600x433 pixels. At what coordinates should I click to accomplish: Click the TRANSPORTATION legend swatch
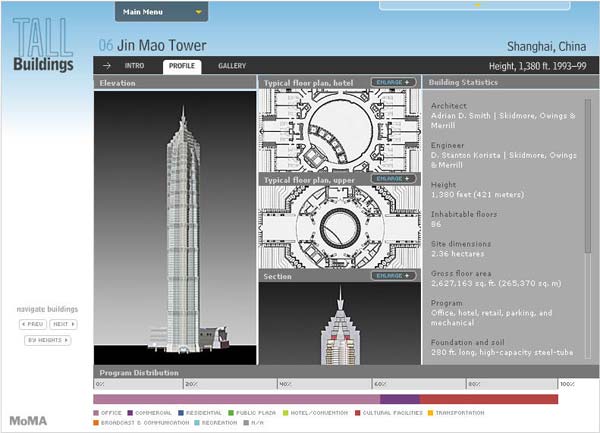pyautogui.click(x=430, y=413)
